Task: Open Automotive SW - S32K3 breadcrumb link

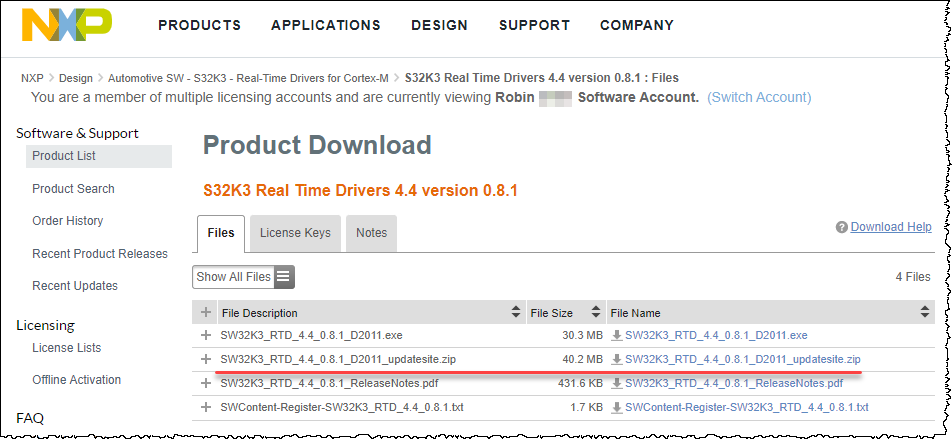Action: pos(247,78)
